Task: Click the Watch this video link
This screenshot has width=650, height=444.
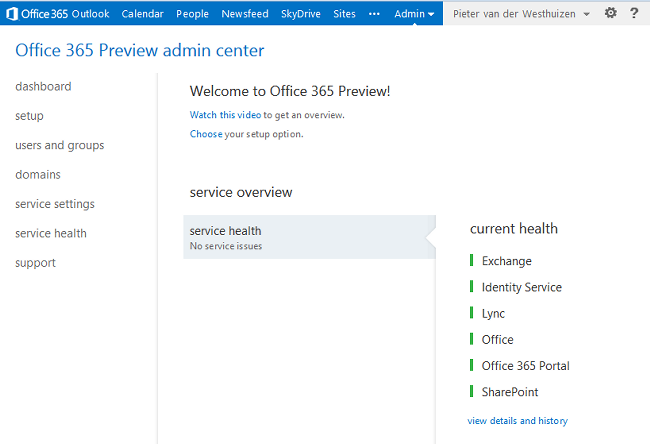Action: (x=226, y=115)
